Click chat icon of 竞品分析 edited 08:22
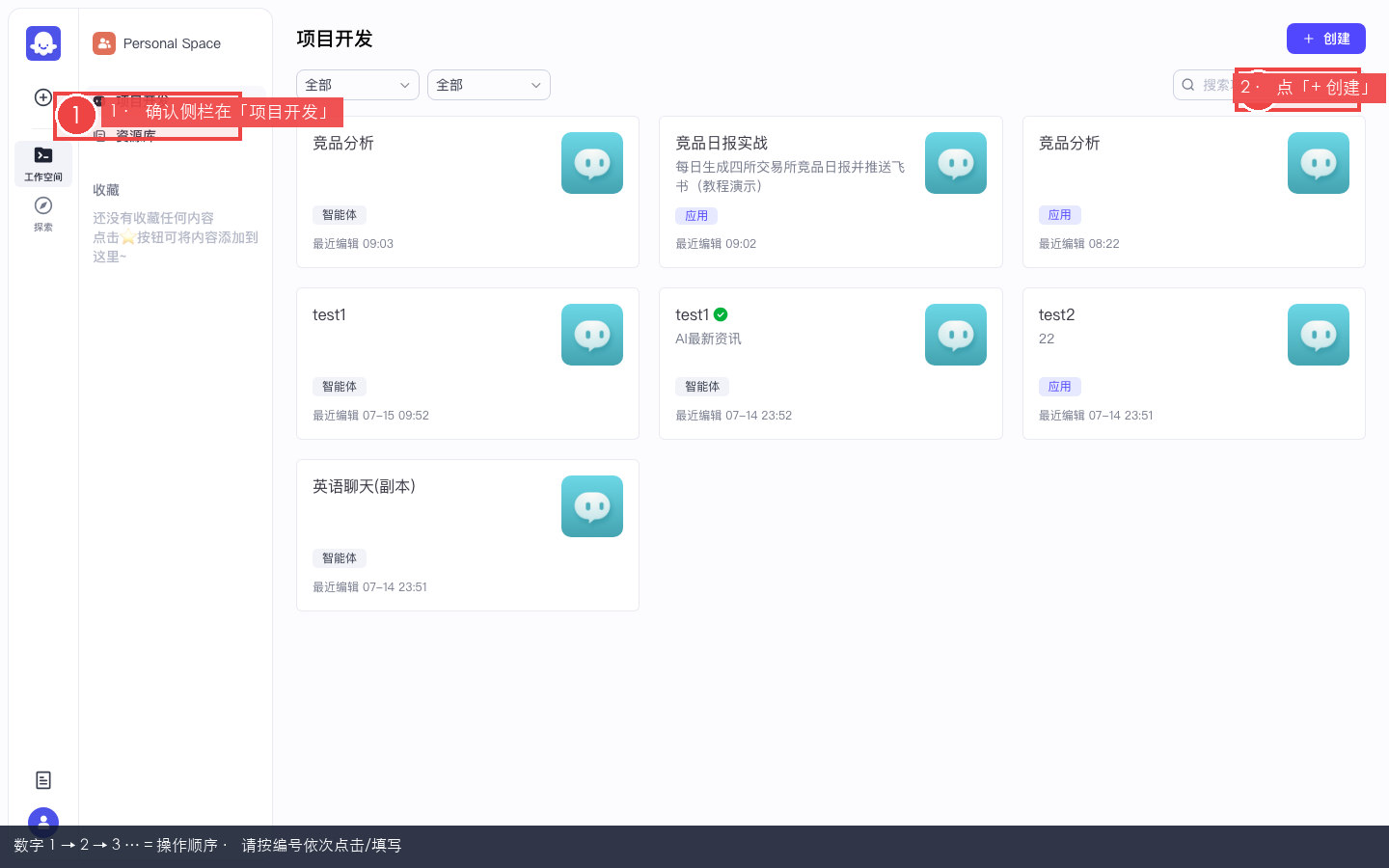The height and width of the screenshot is (868, 1389). pyautogui.click(x=1319, y=163)
